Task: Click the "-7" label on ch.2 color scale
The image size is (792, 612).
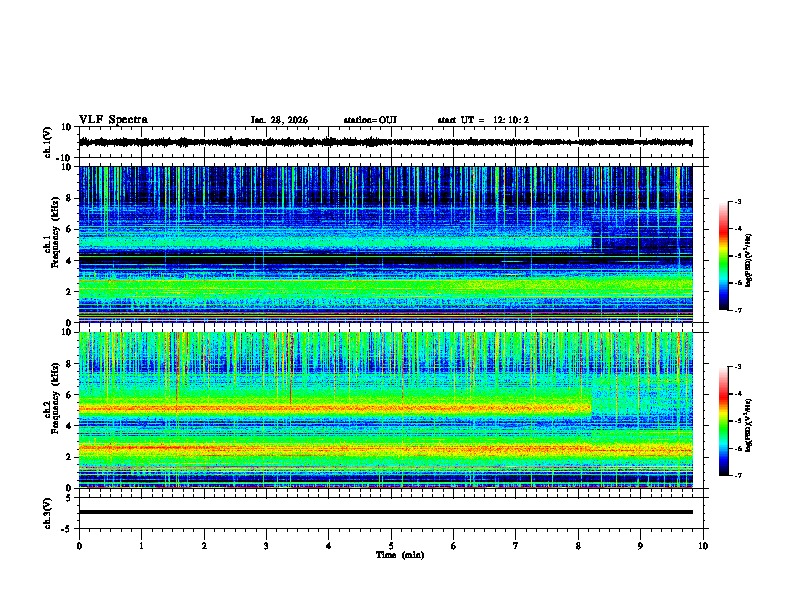Action: [737, 475]
